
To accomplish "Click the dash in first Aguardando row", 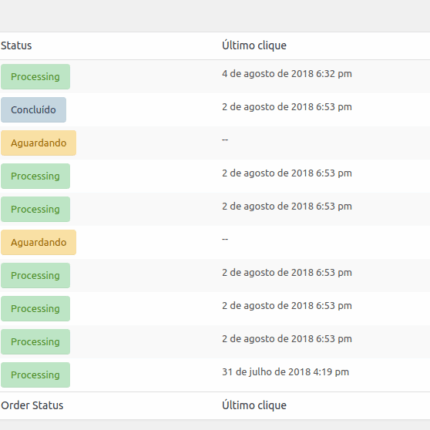I will pos(225,140).
